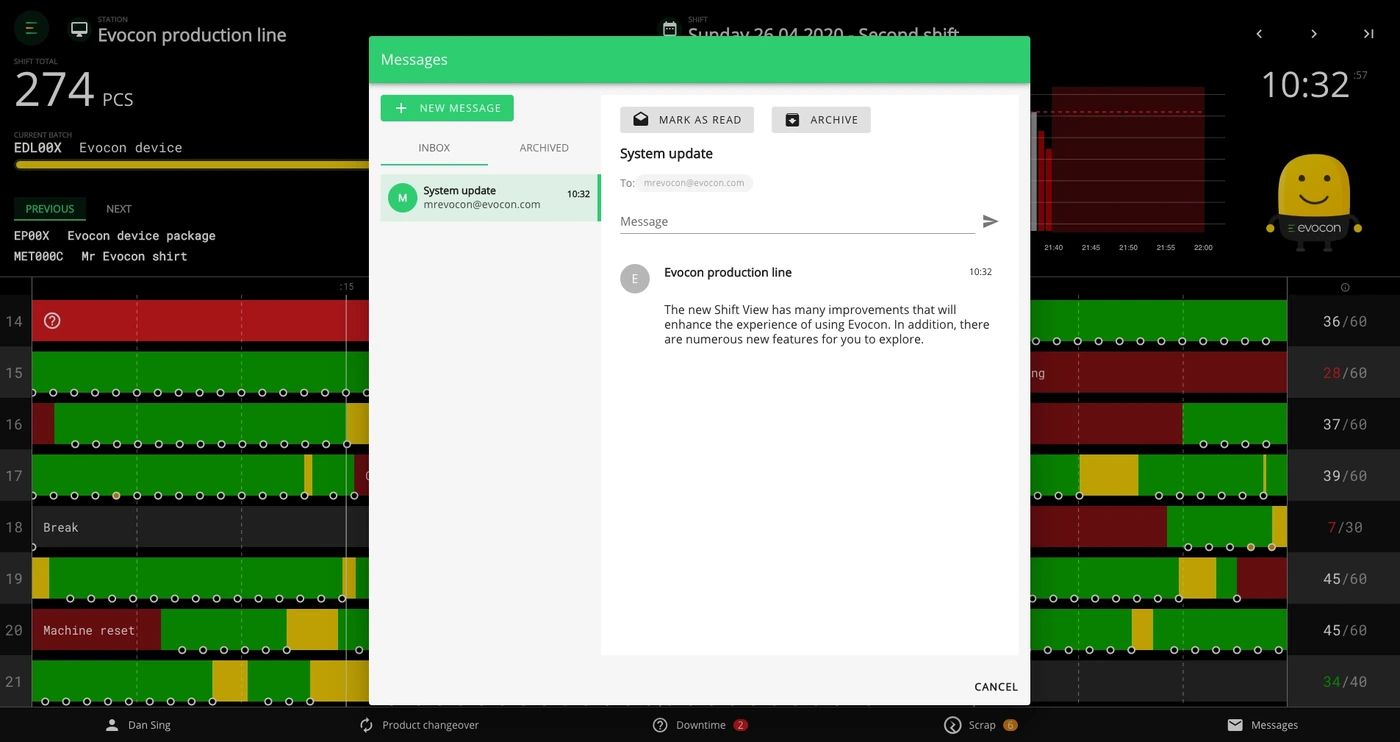Send the message with the arrow icon
1400x742 pixels.
click(990, 221)
